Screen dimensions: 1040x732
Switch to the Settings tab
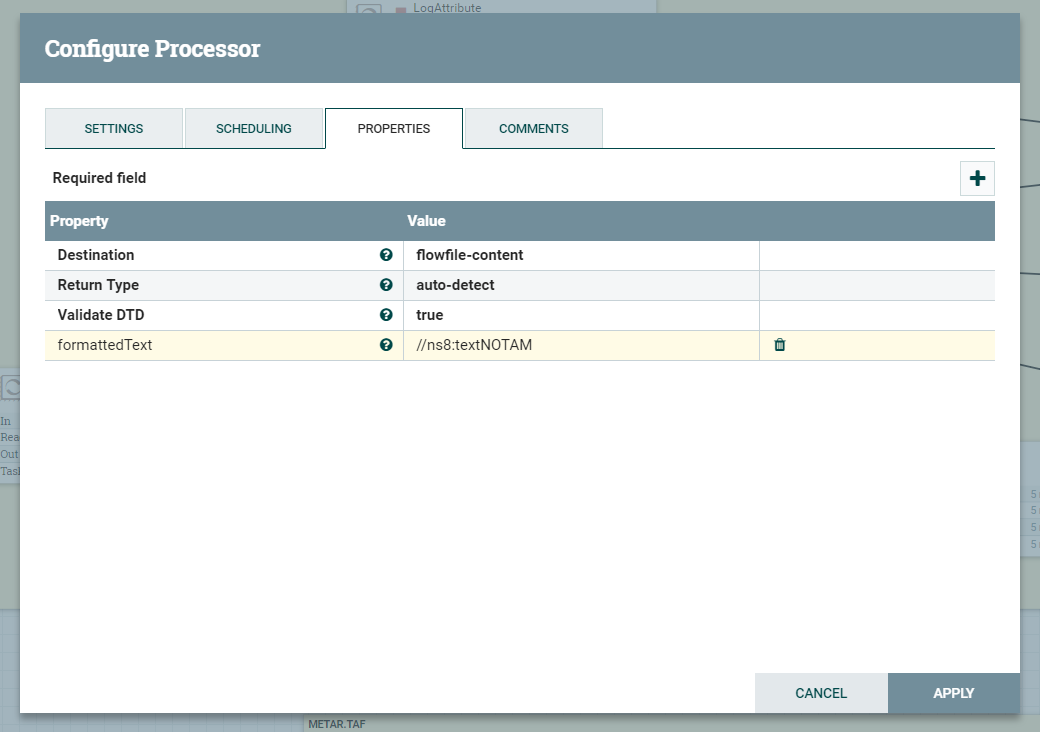click(x=113, y=128)
